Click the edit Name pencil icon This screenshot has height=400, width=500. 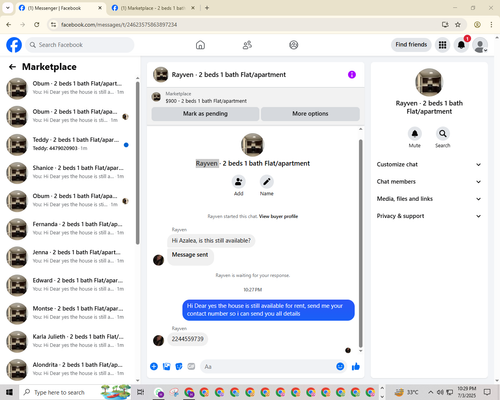coord(267,182)
